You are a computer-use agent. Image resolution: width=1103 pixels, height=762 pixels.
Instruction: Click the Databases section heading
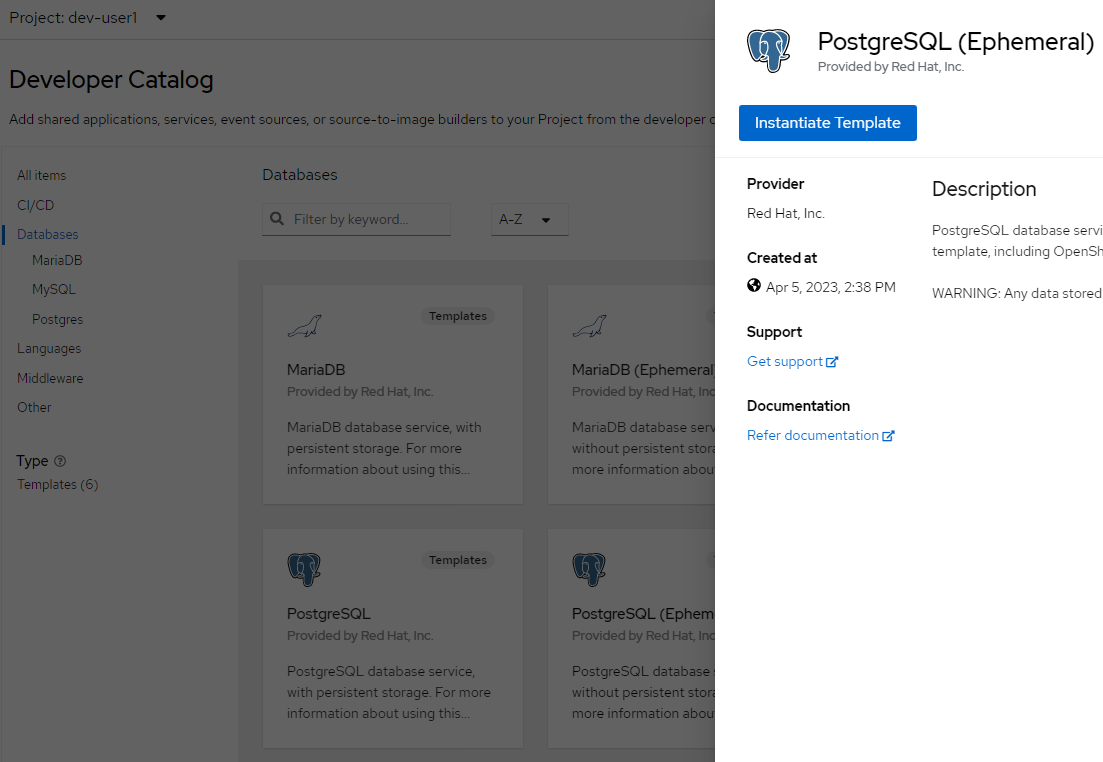[300, 174]
